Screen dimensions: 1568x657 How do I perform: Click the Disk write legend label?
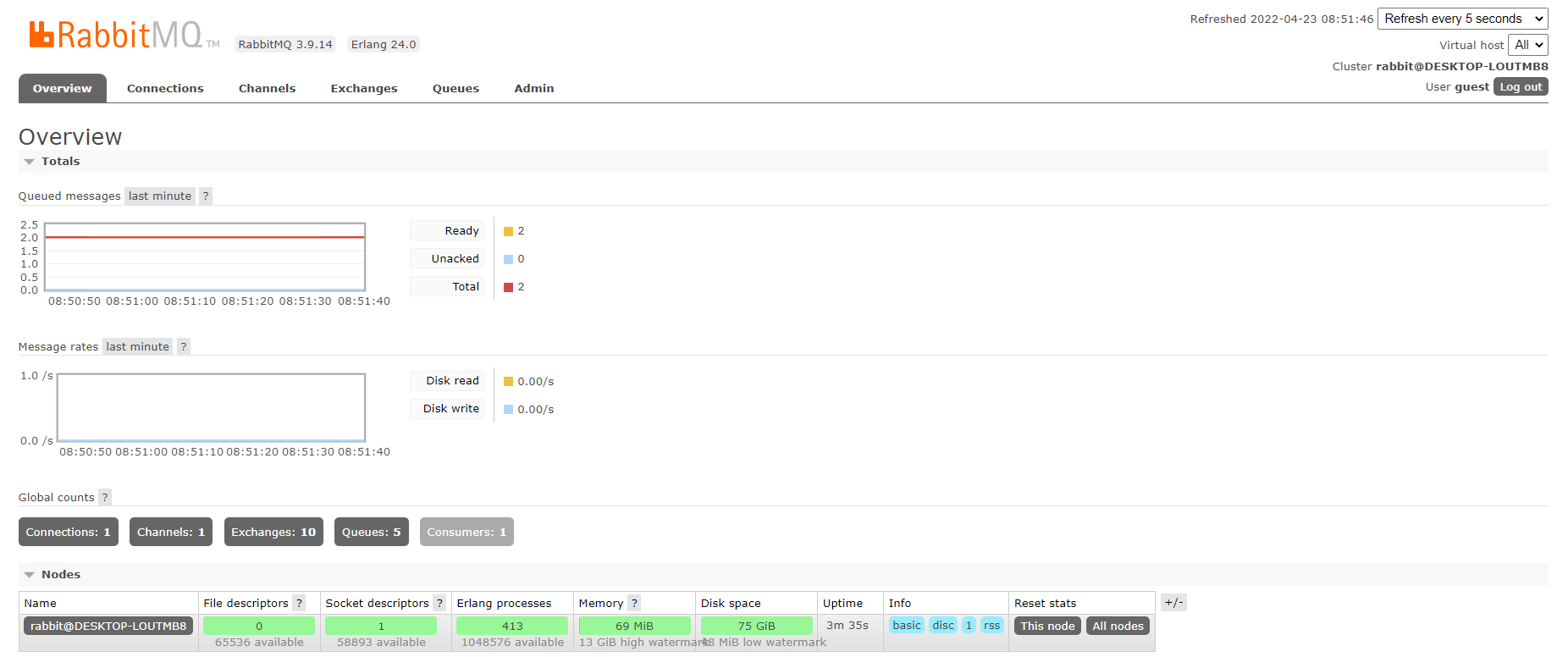tap(447, 408)
